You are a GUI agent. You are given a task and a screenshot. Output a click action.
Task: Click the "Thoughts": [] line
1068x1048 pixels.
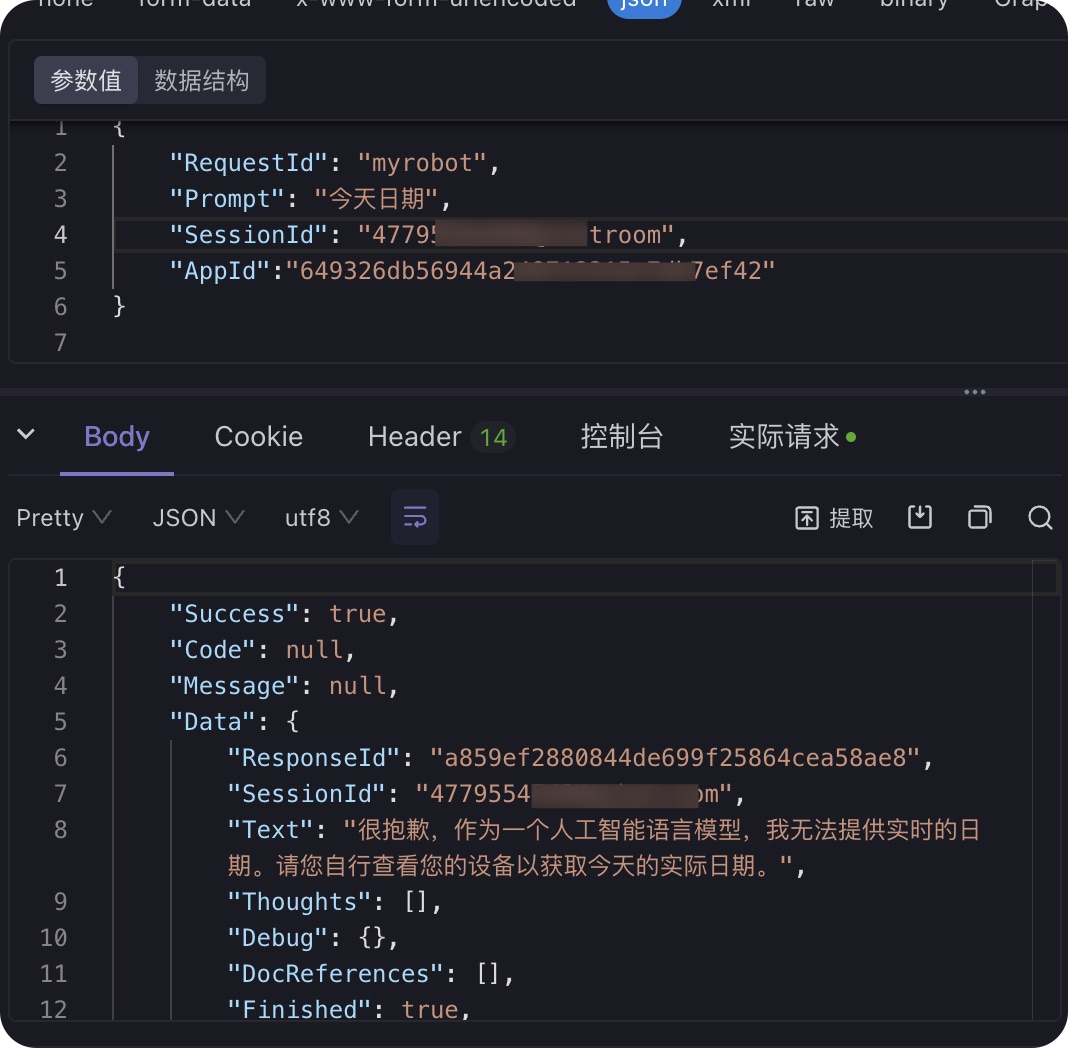[334, 902]
